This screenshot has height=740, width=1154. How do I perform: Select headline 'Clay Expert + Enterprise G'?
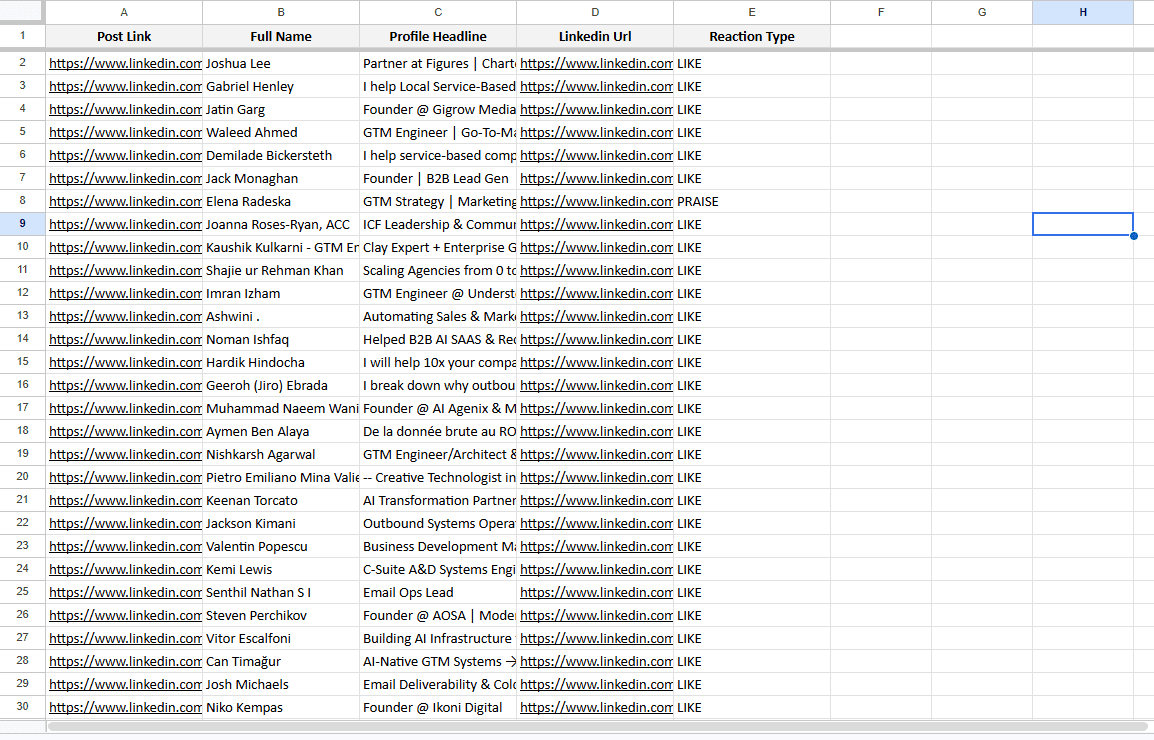click(438, 247)
